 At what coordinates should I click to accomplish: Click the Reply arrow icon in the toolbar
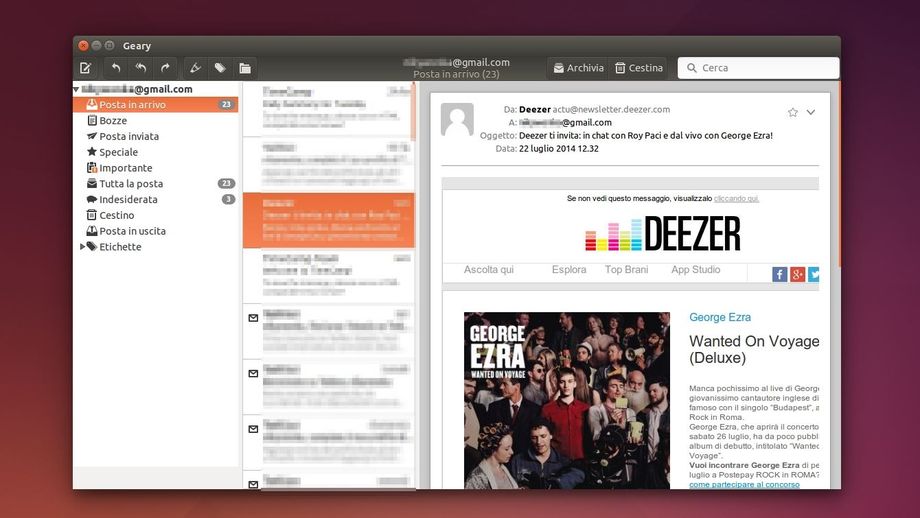pyautogui.click(x=116, y=68)
